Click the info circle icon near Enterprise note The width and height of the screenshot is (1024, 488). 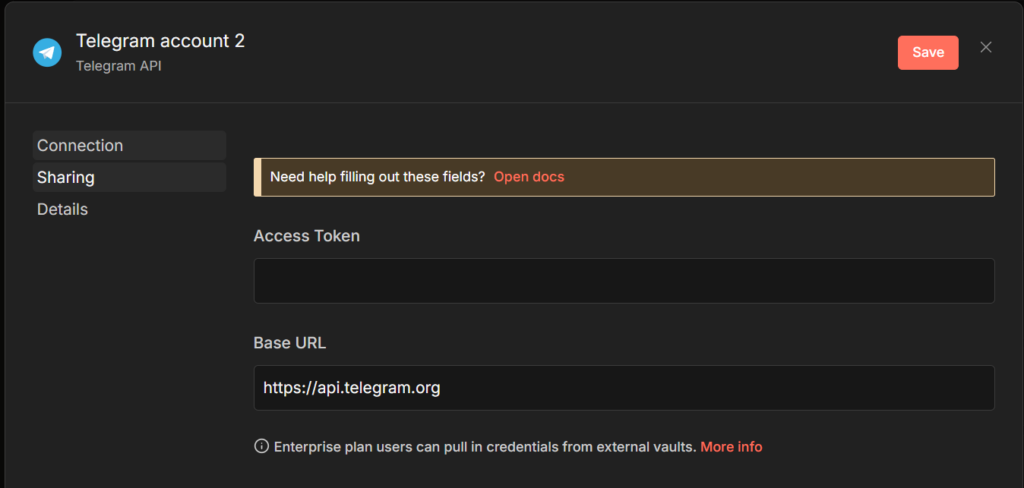(x=262, y=446)
